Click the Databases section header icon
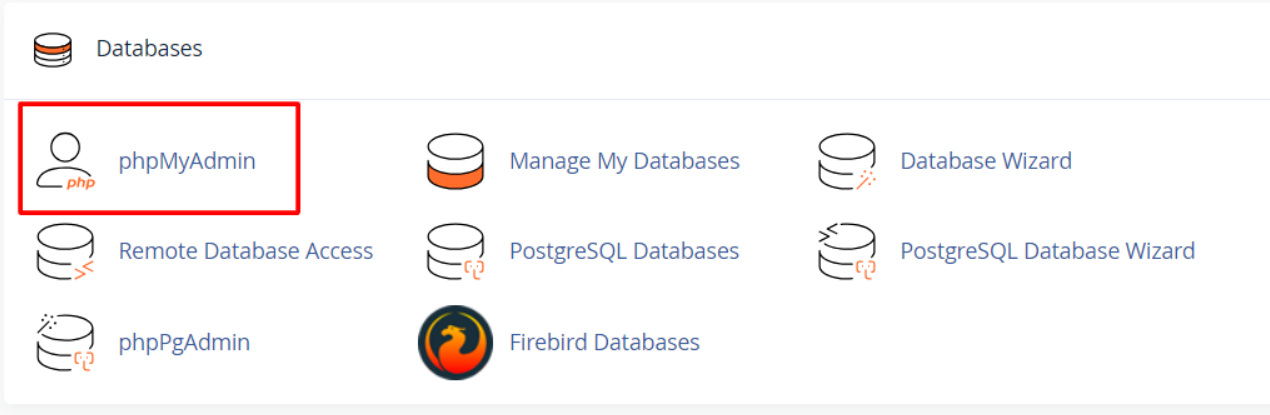The image size is (1270, 415). [x=53, y=49]
